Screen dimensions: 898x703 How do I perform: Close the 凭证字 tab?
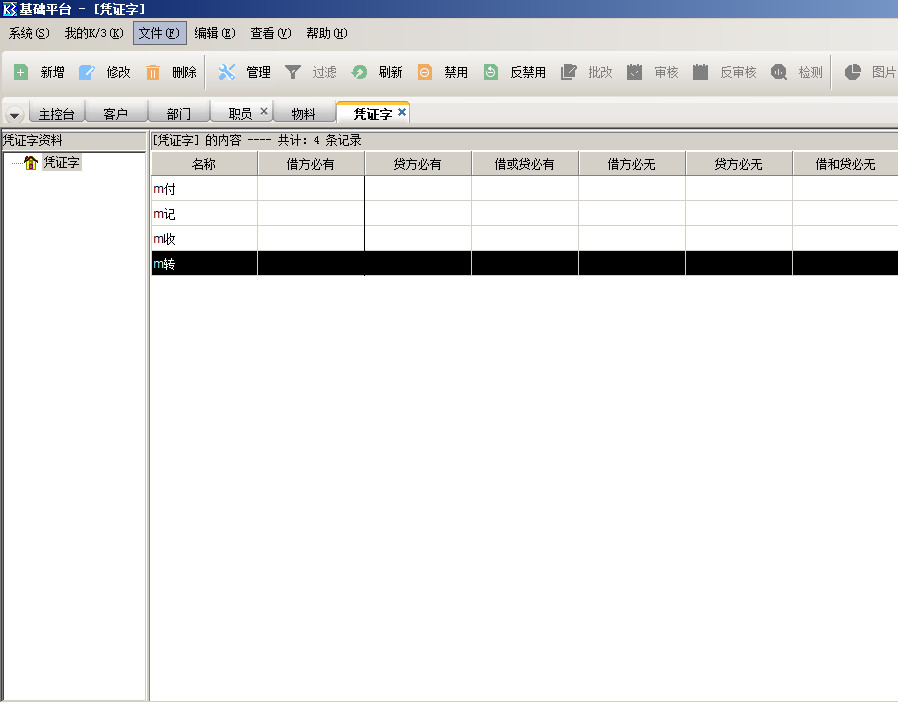point(402,112)
